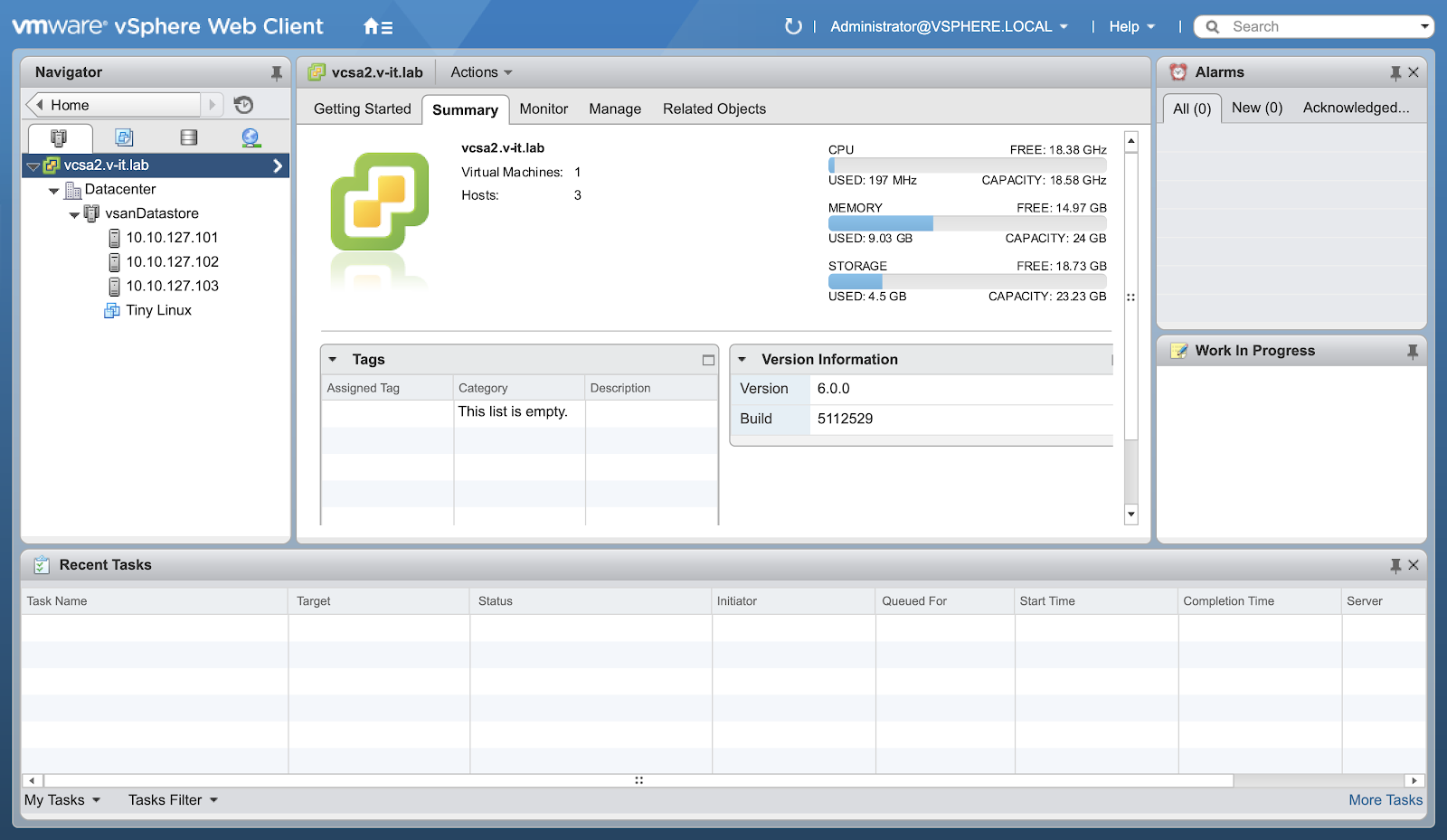The width and height of the screenshot is (1447, 840).
Task: Switch to the Summary tab
Action: [x=465, y=110]
